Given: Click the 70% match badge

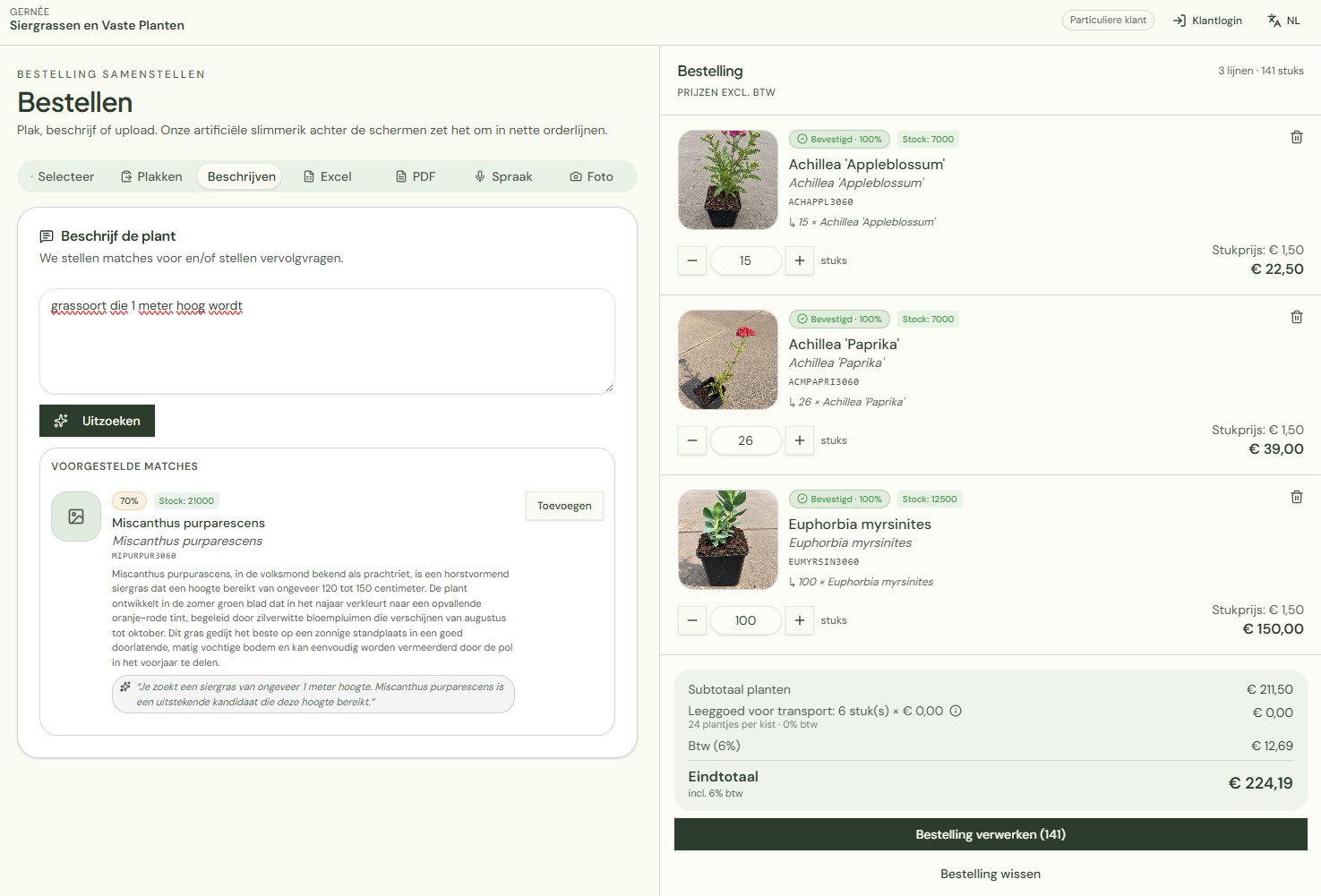Looking at the screenshot, I should [x=129, y=501].
